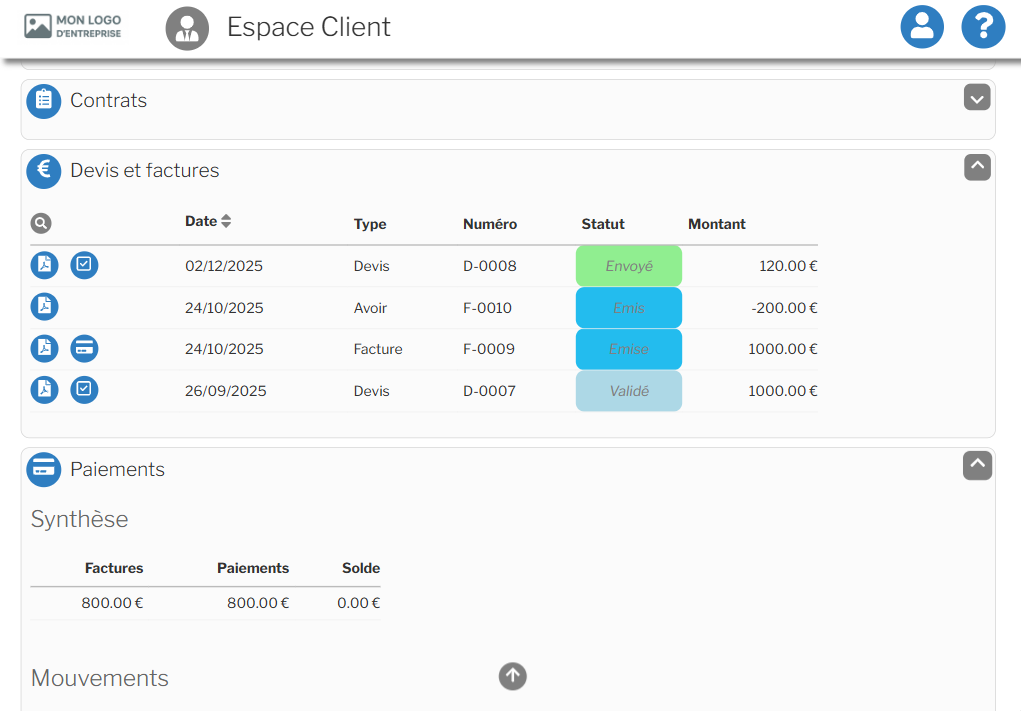
Task: Click the Emise status for F-0009
Action: [x=629, y=349]
